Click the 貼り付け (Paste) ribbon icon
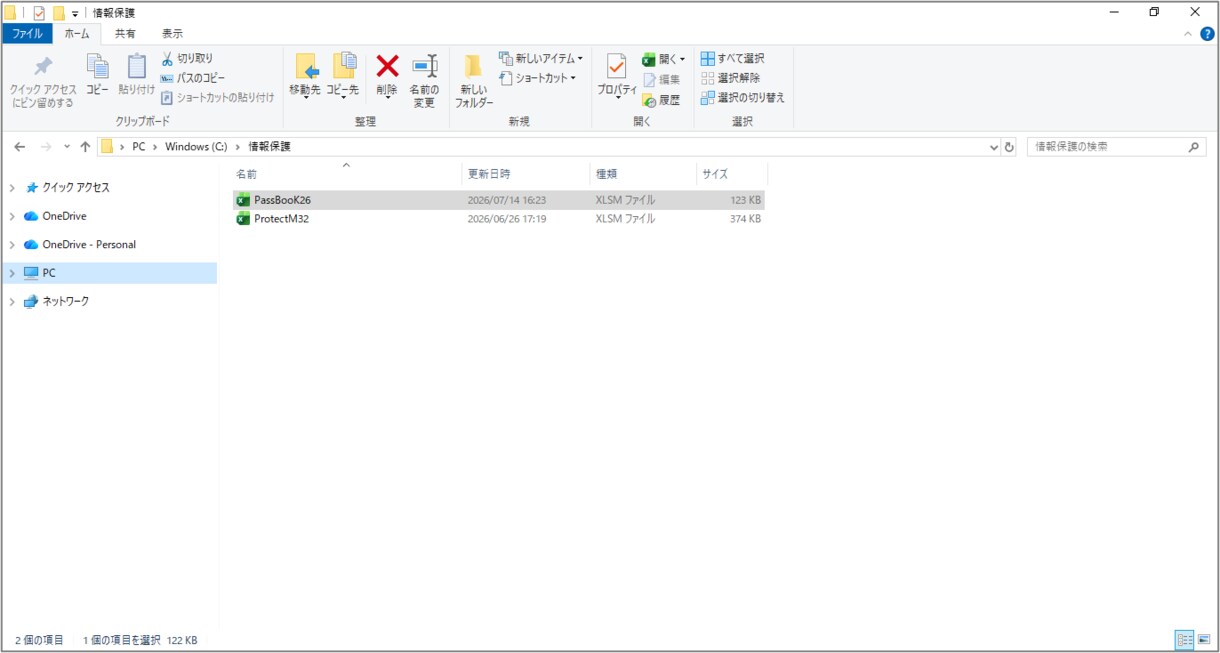Screen dimensions: 1220x653 click(x=136, y=75)
